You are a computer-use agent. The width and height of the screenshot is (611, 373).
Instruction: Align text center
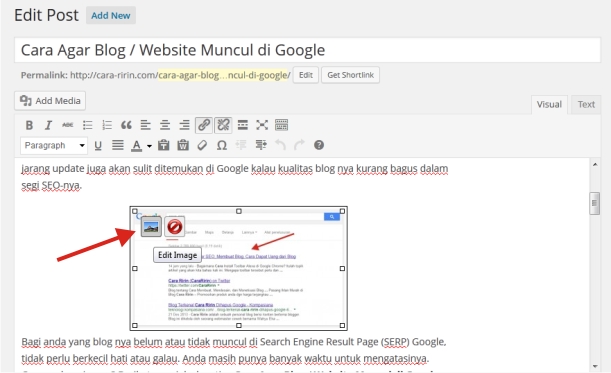(165, 125)
